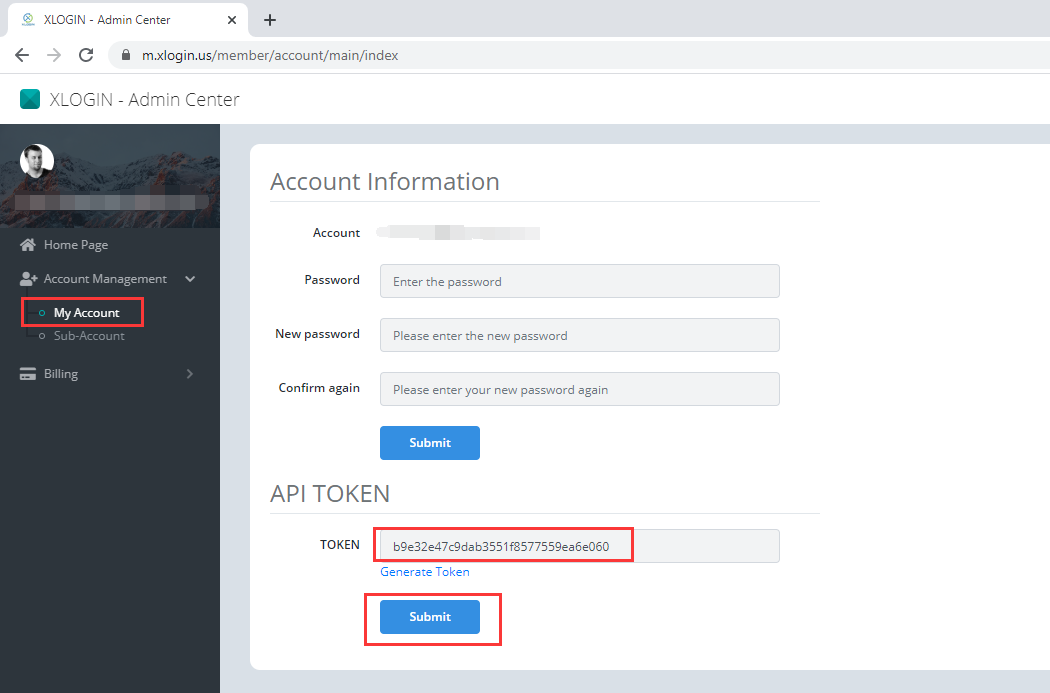
Task: Select My Account in sidebar
Action: pyautogui.click(x=86, y=313)
